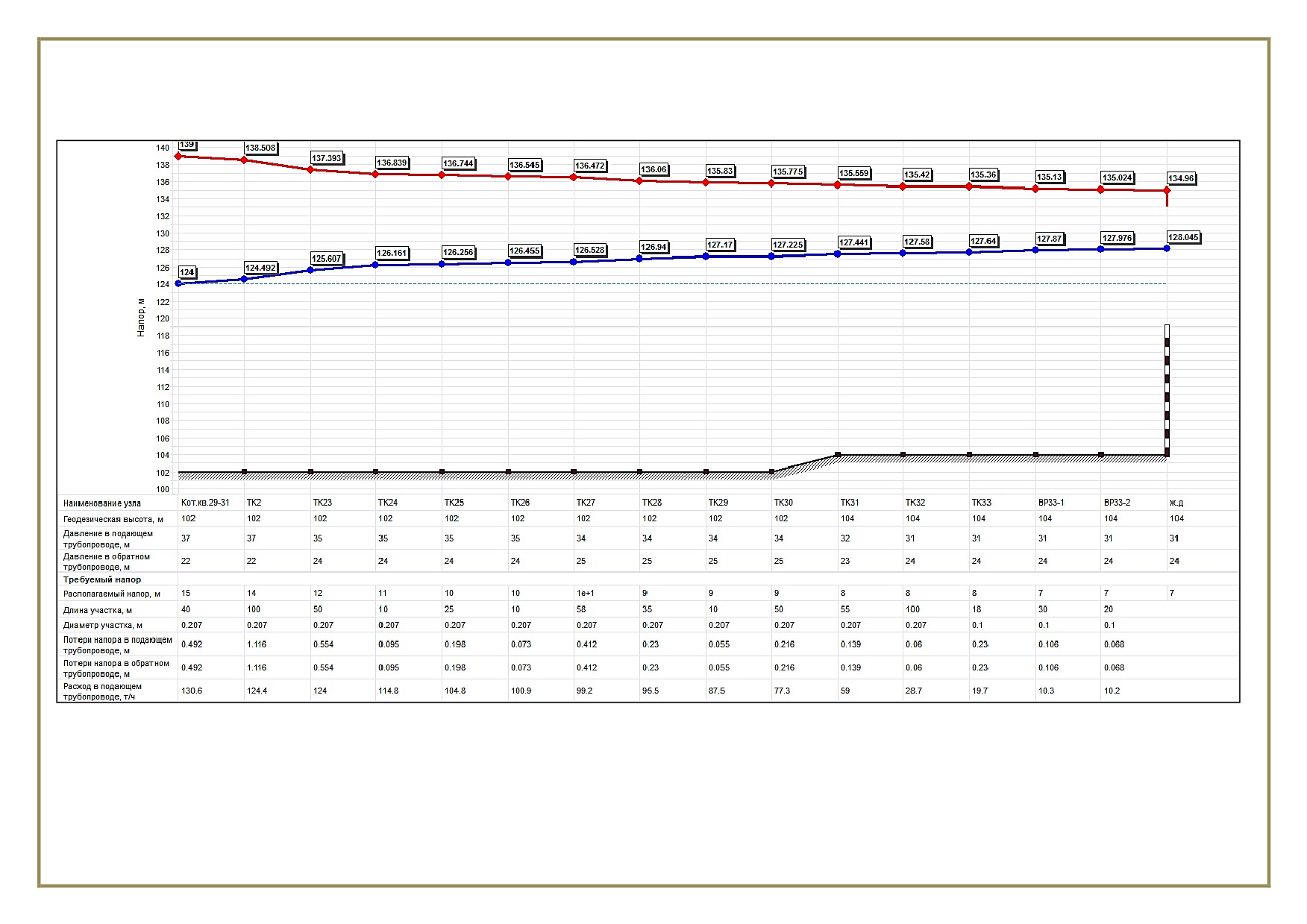Click flow value 130.6 in the table
The image size is (1307, 924).
coord(192,691)
